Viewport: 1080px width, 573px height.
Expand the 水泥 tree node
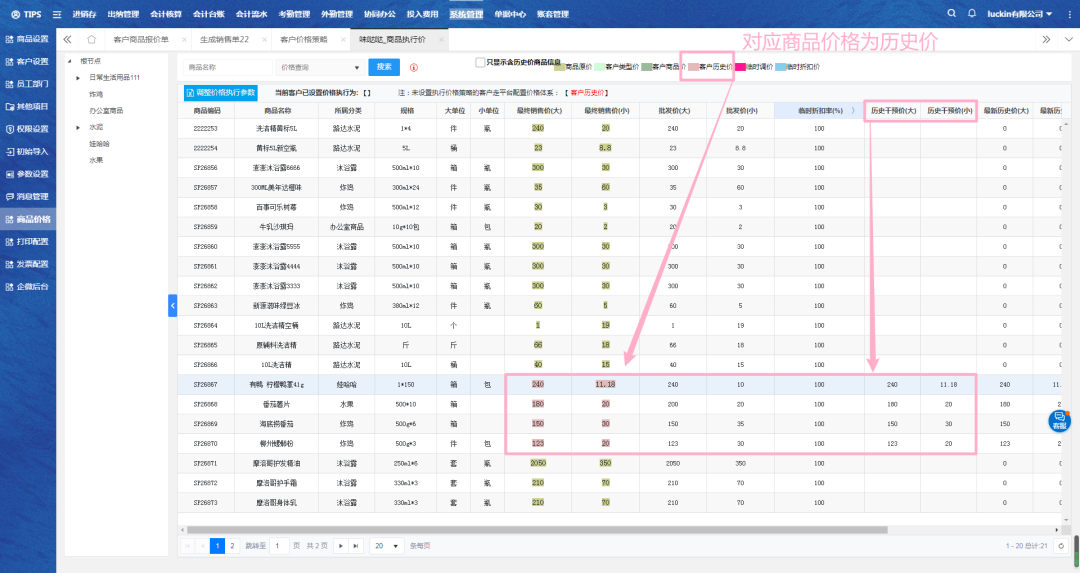coord(78,127)
